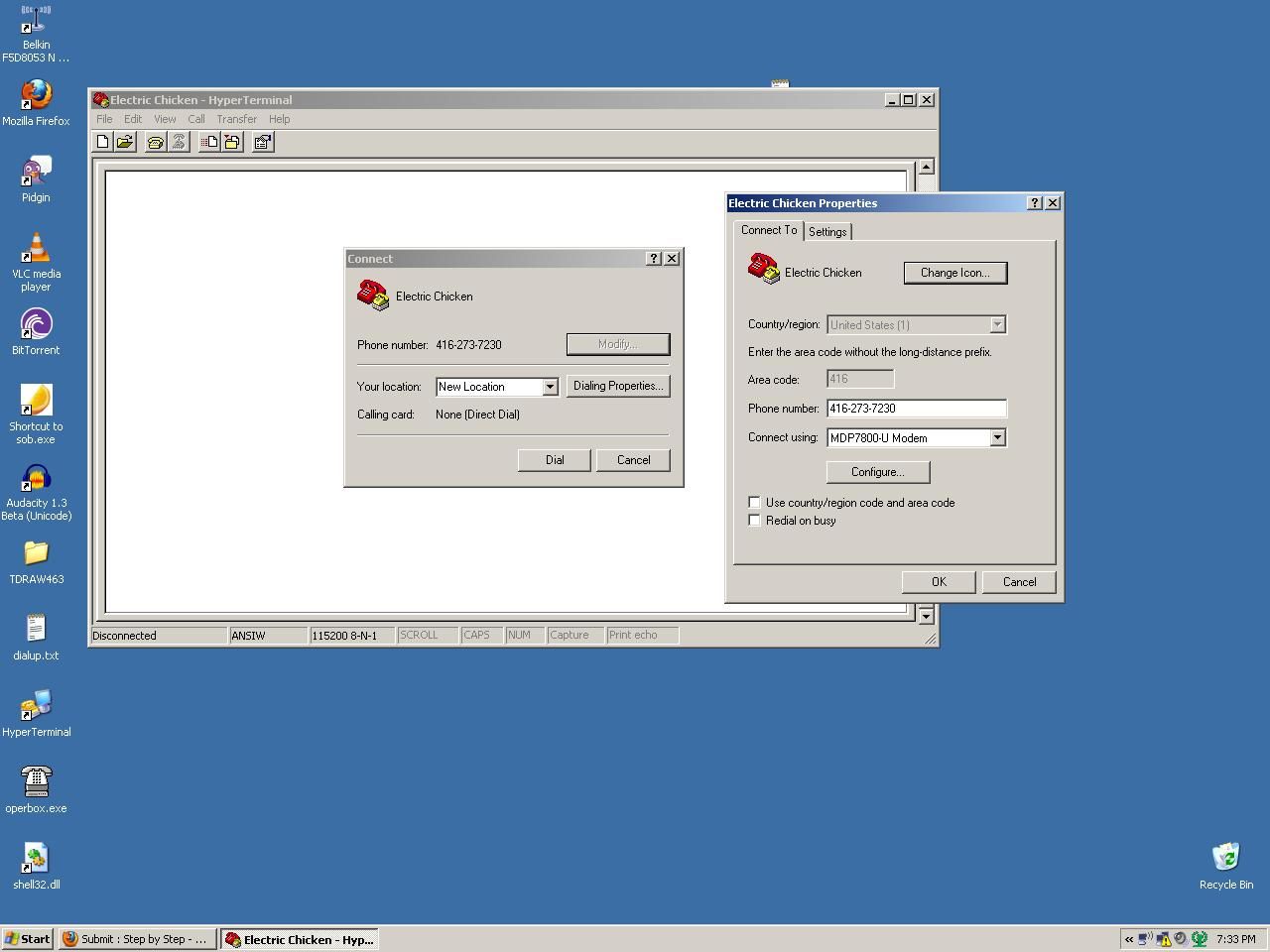
Task: Click the Change Icon button
Action: click(954, 273)
